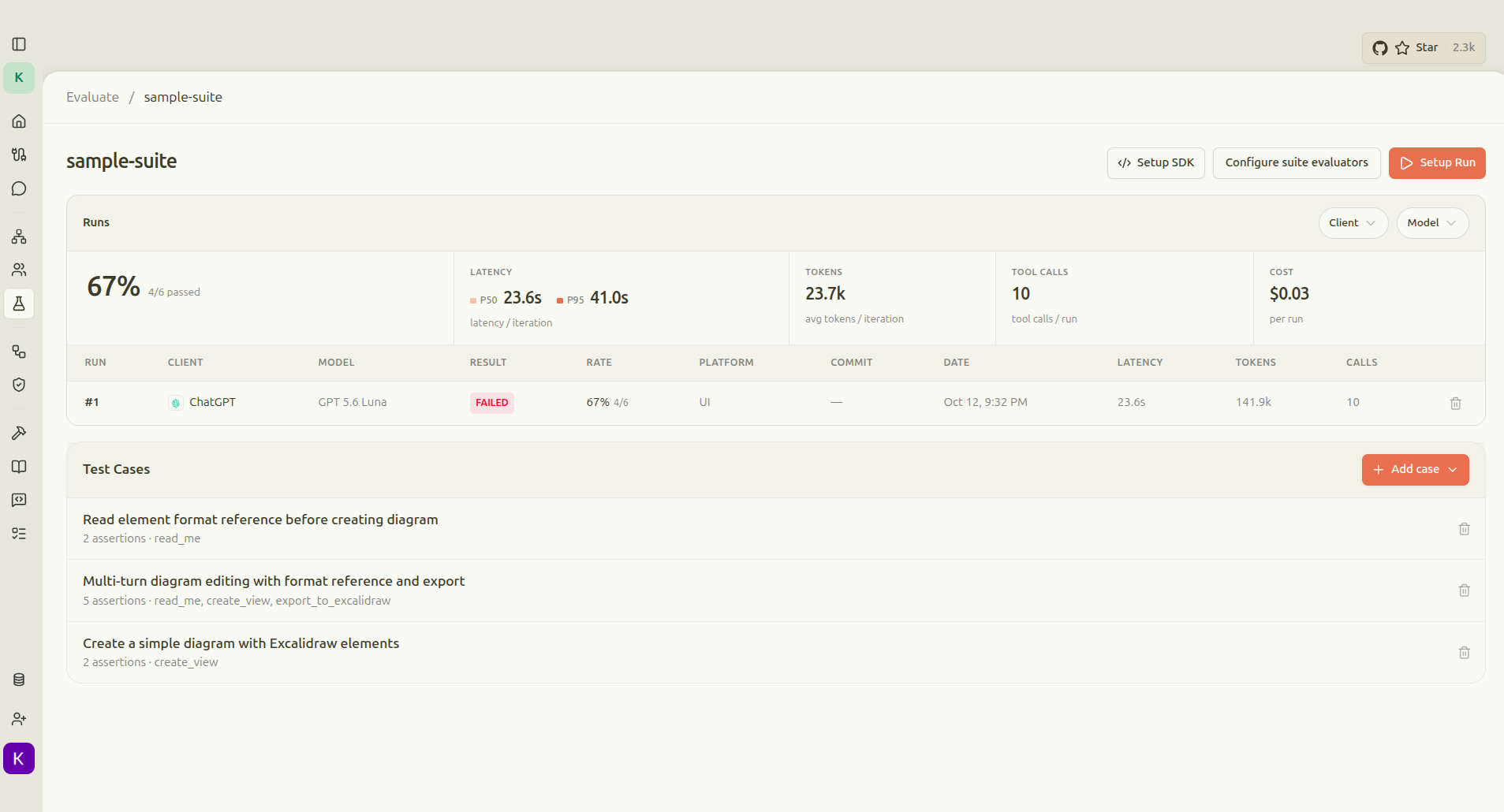Image resolution: width=1504 pixels, height=812 pixels.
Task: Open 'Create a simple diagram with Excalidraw elements' case
Action: pos(776,653)
